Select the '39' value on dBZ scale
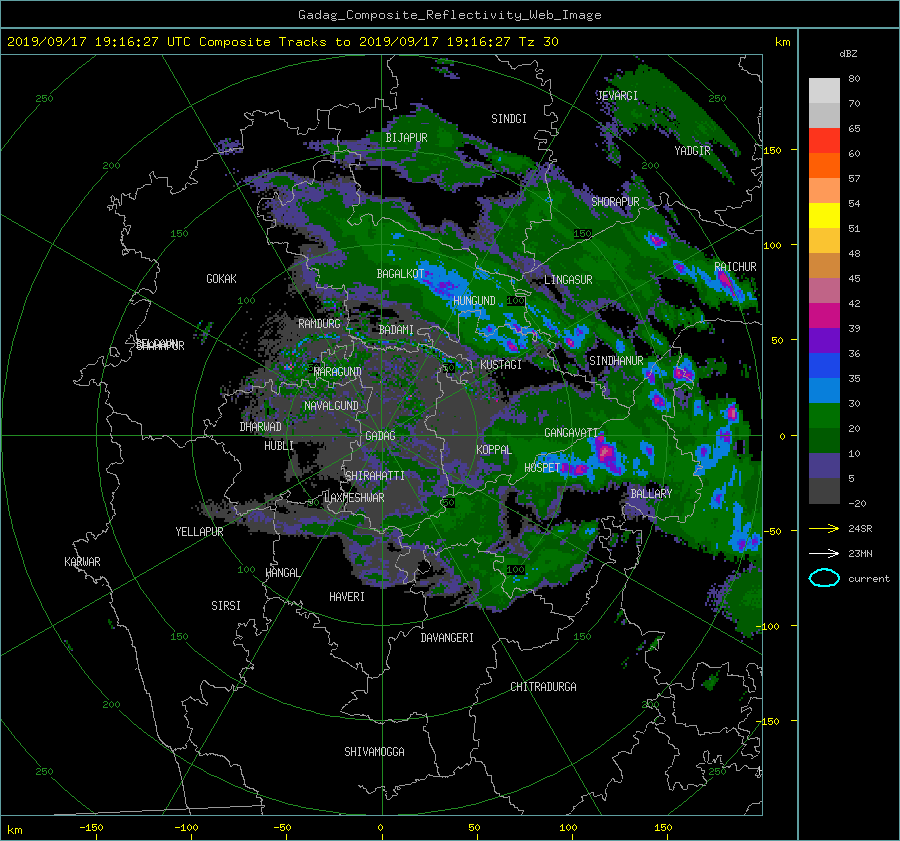Viewport: 900px width, 841px height. (x=854, y=328)
